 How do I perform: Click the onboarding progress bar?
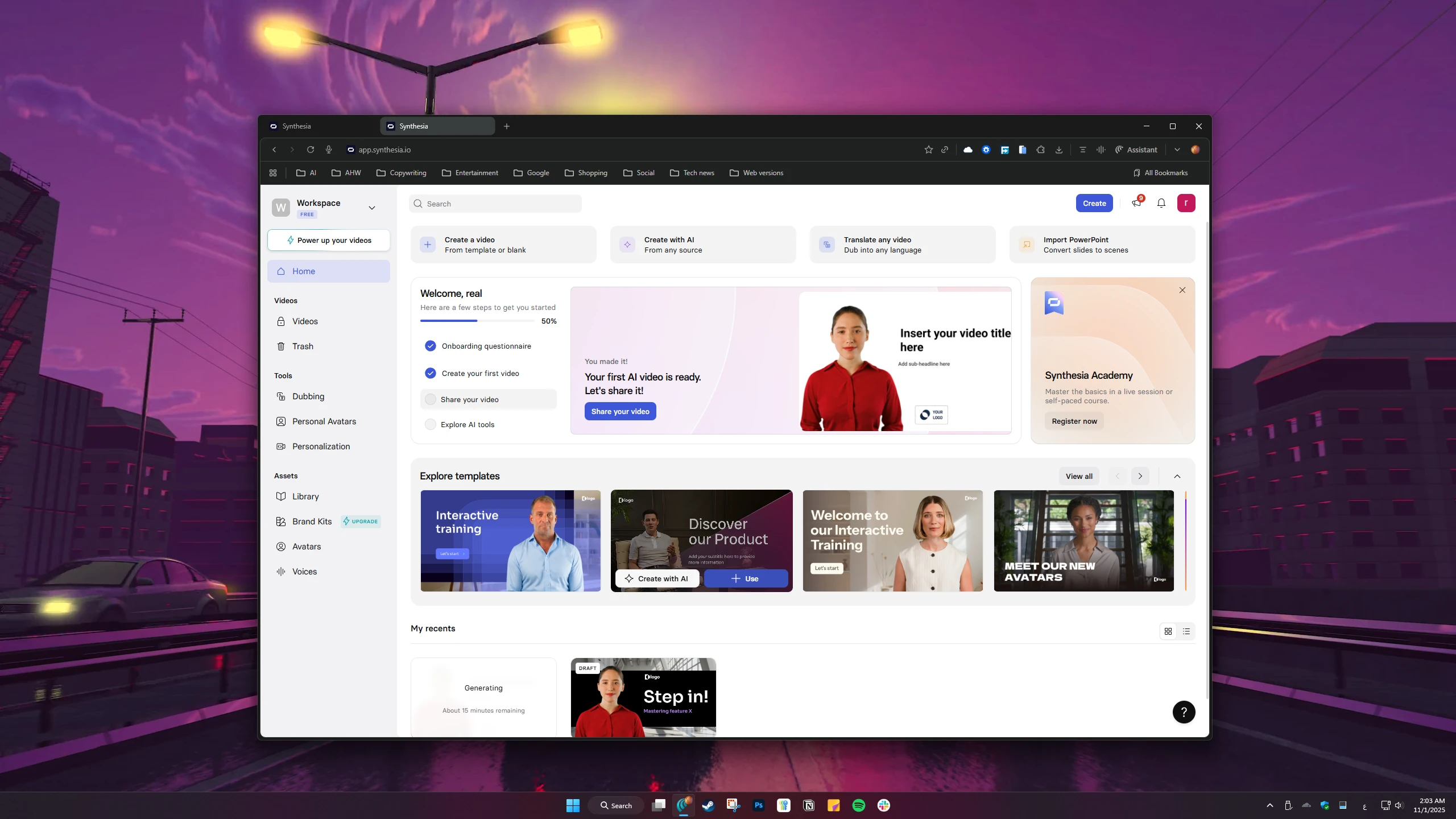(477, 321)
